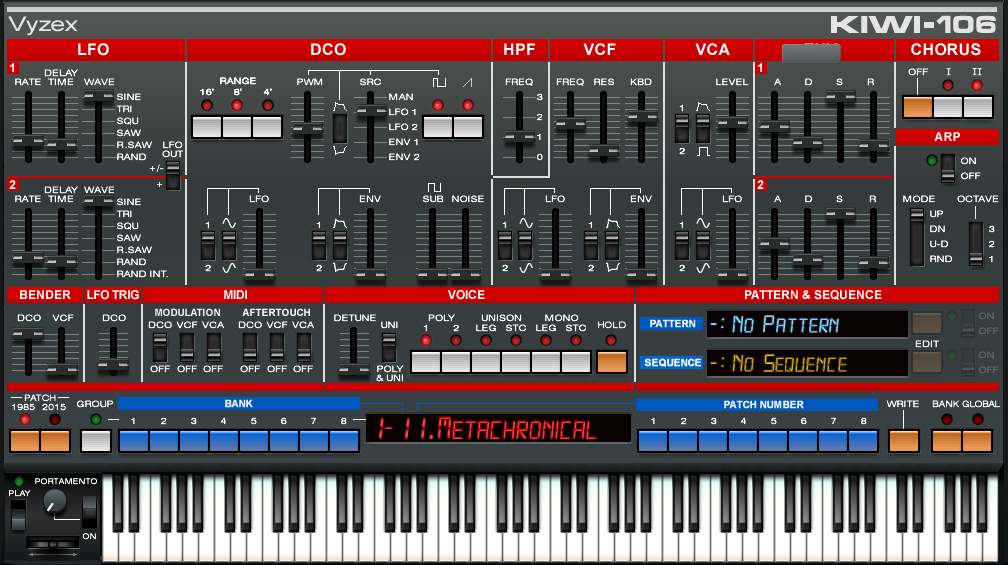Click the DCO PWM SRC selector slider
1008x565 pixels.
[x=370, y=127]
